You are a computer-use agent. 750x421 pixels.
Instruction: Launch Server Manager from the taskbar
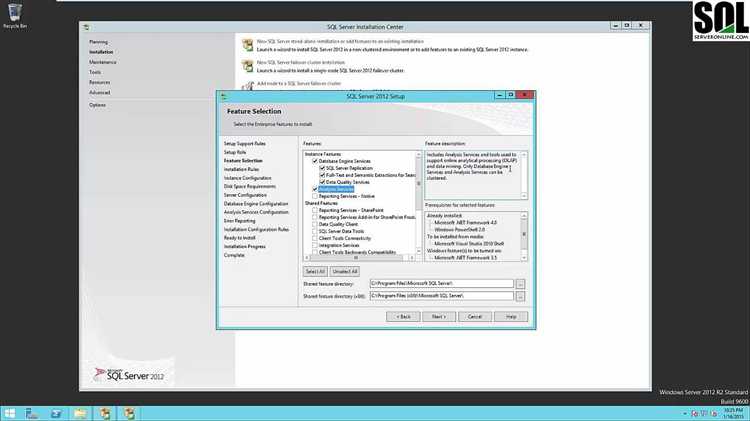pos(32,413)
